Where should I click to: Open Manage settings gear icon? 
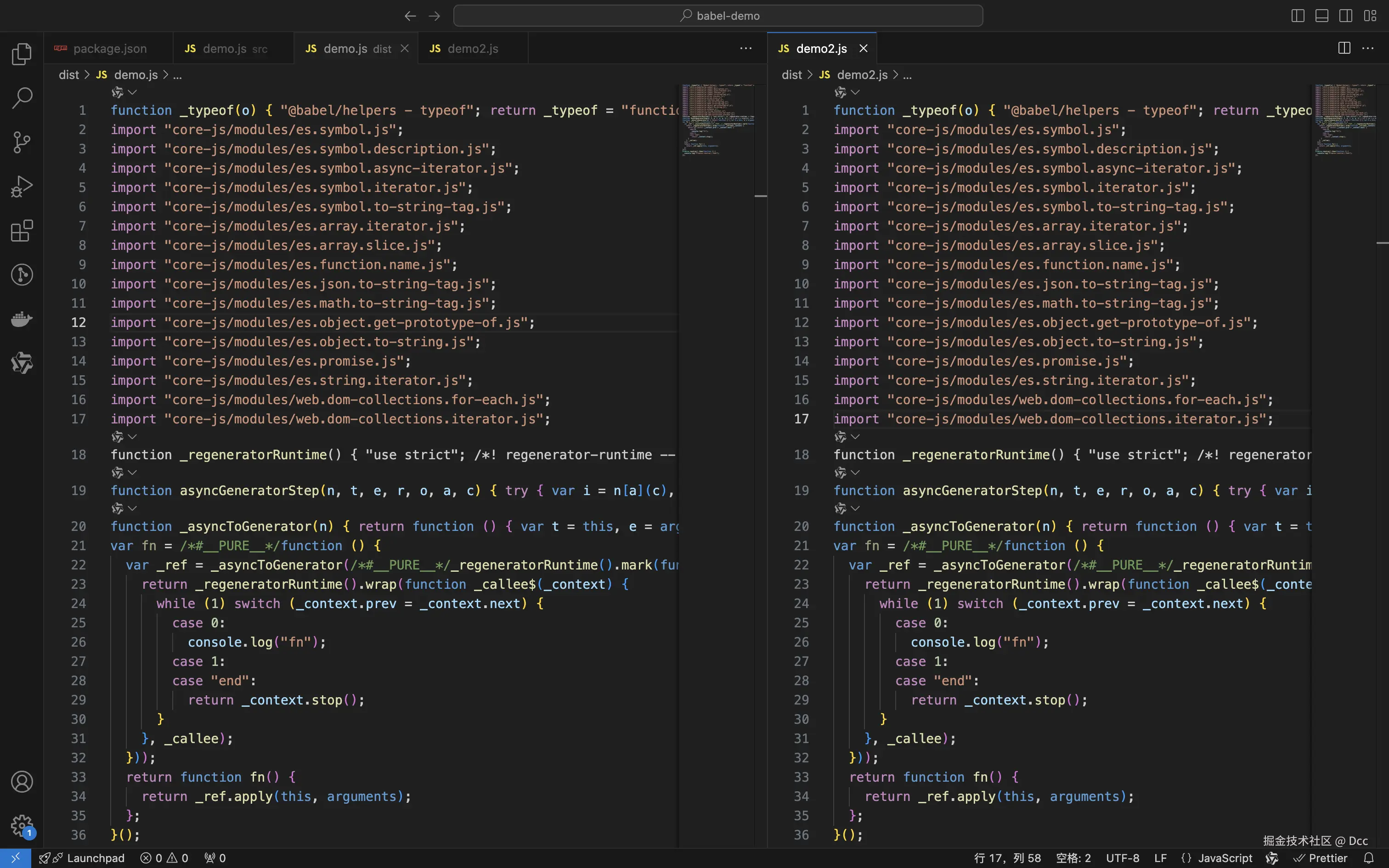pos(22,826)
